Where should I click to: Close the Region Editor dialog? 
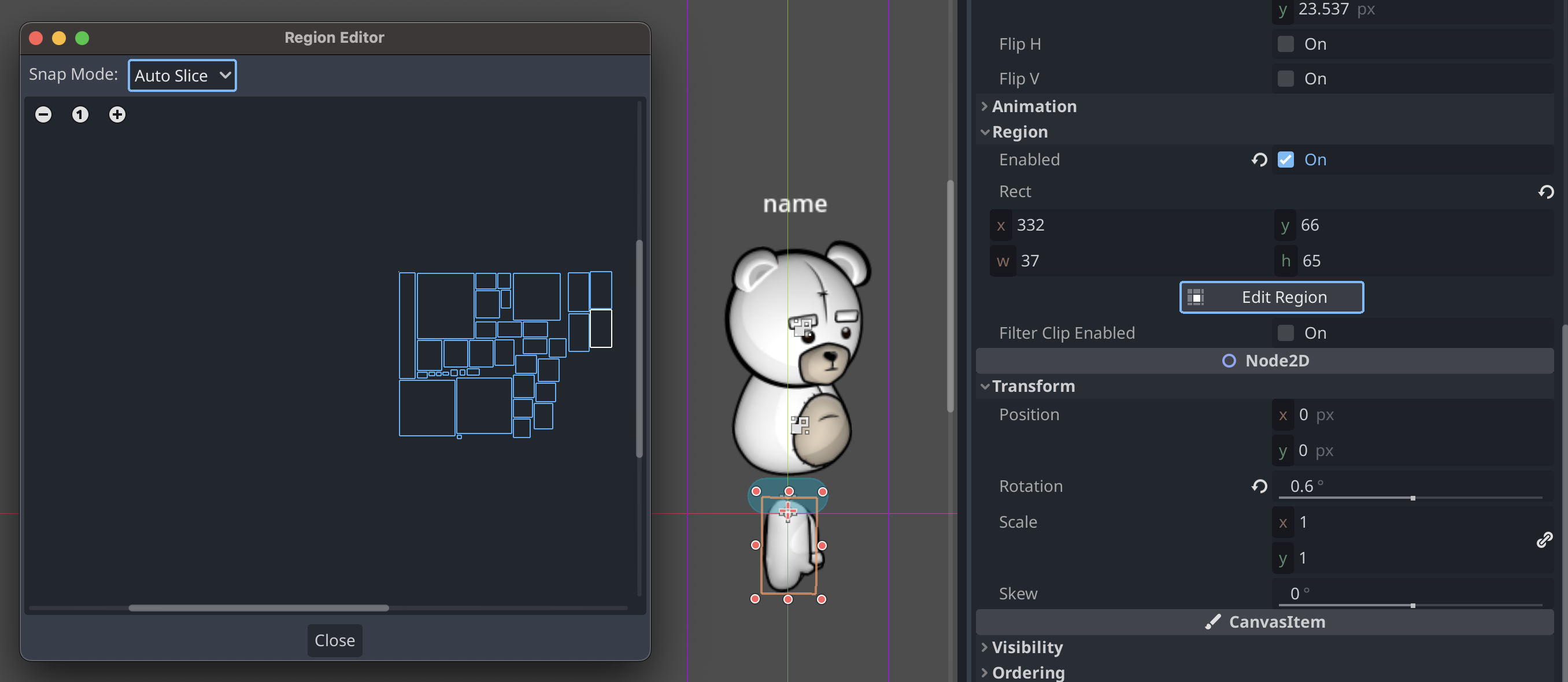[334, 640]
